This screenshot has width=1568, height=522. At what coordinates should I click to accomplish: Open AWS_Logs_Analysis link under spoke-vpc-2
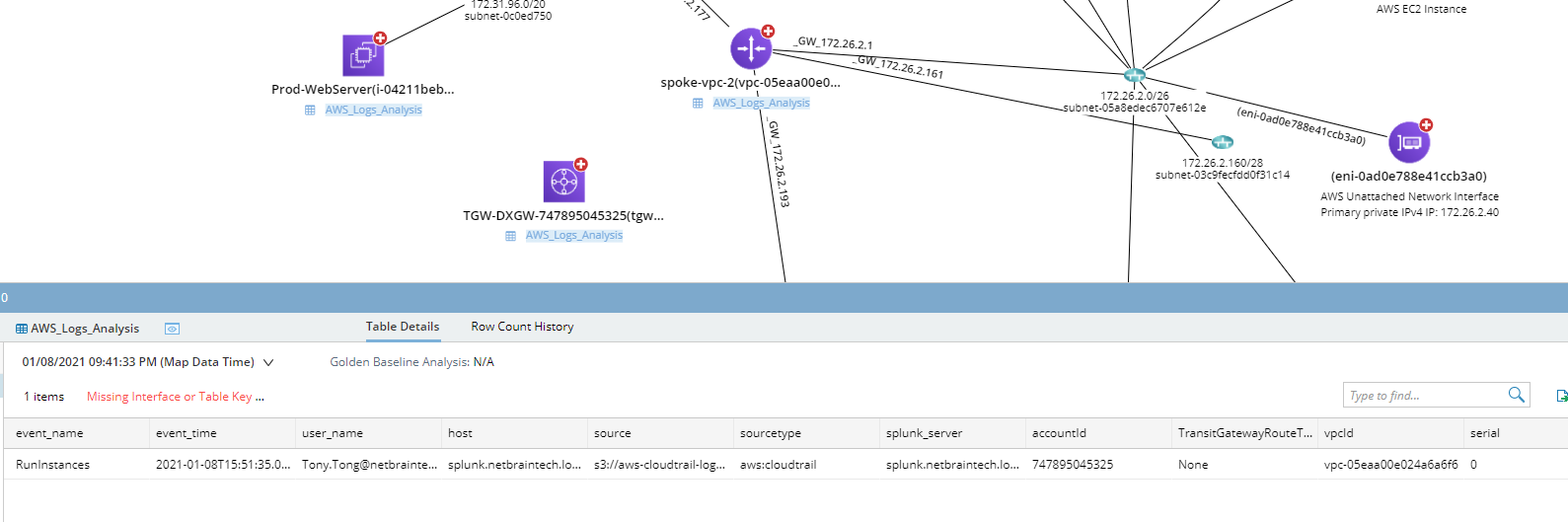(762, 103)
